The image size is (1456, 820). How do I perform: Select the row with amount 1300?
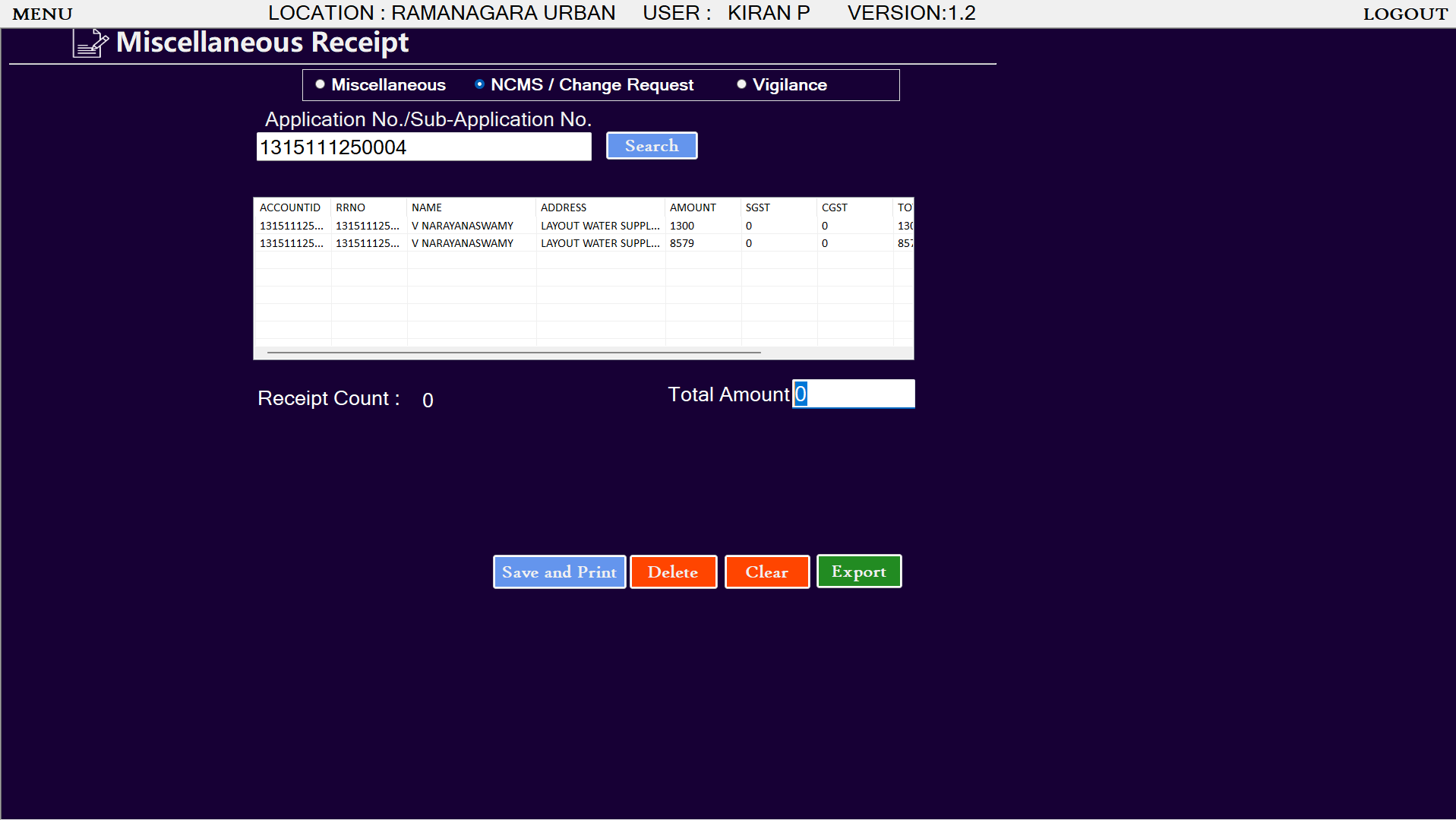click(x=583, y=226)
